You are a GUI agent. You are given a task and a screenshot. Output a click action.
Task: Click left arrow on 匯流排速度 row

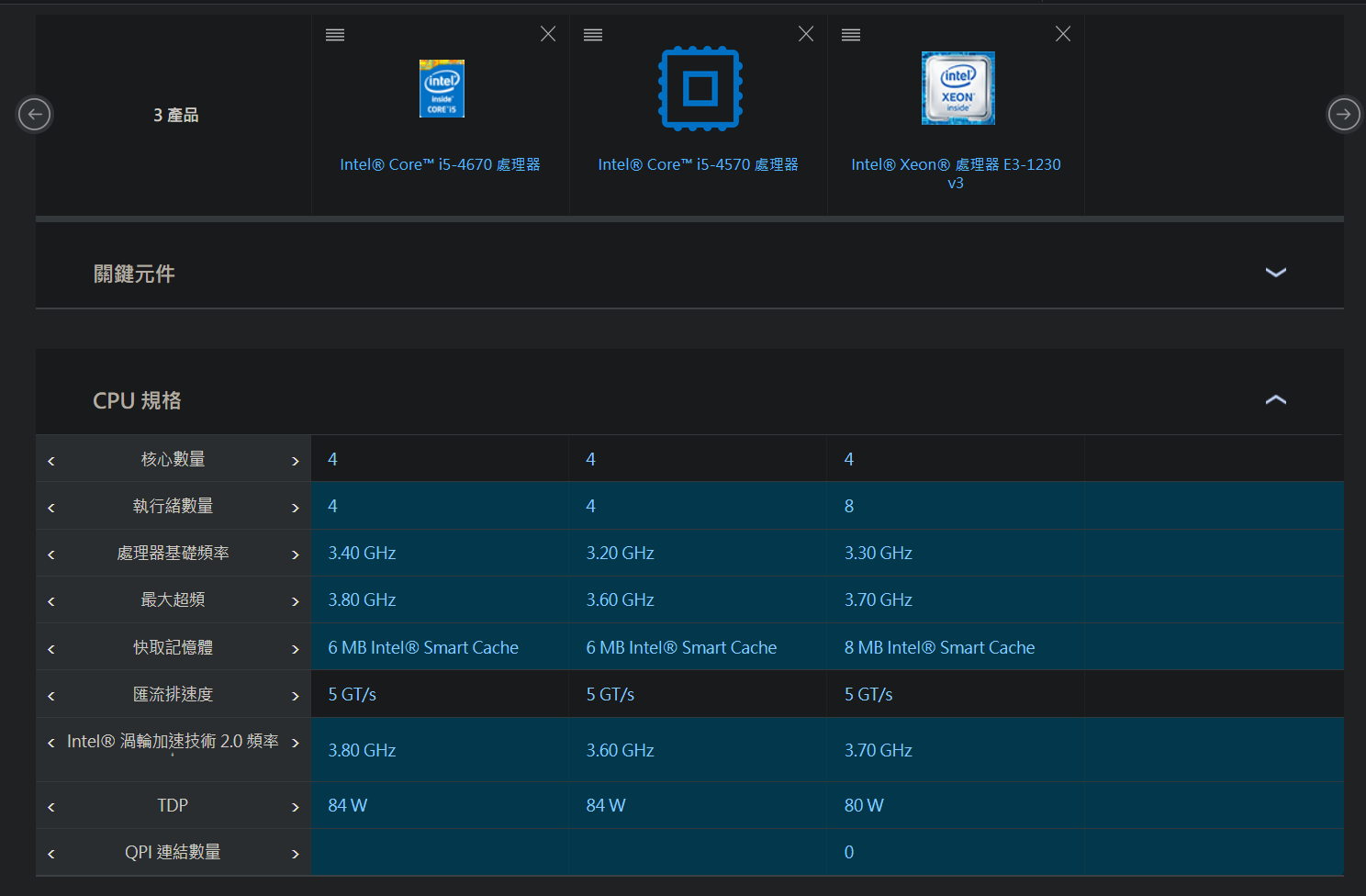[51, 696]
